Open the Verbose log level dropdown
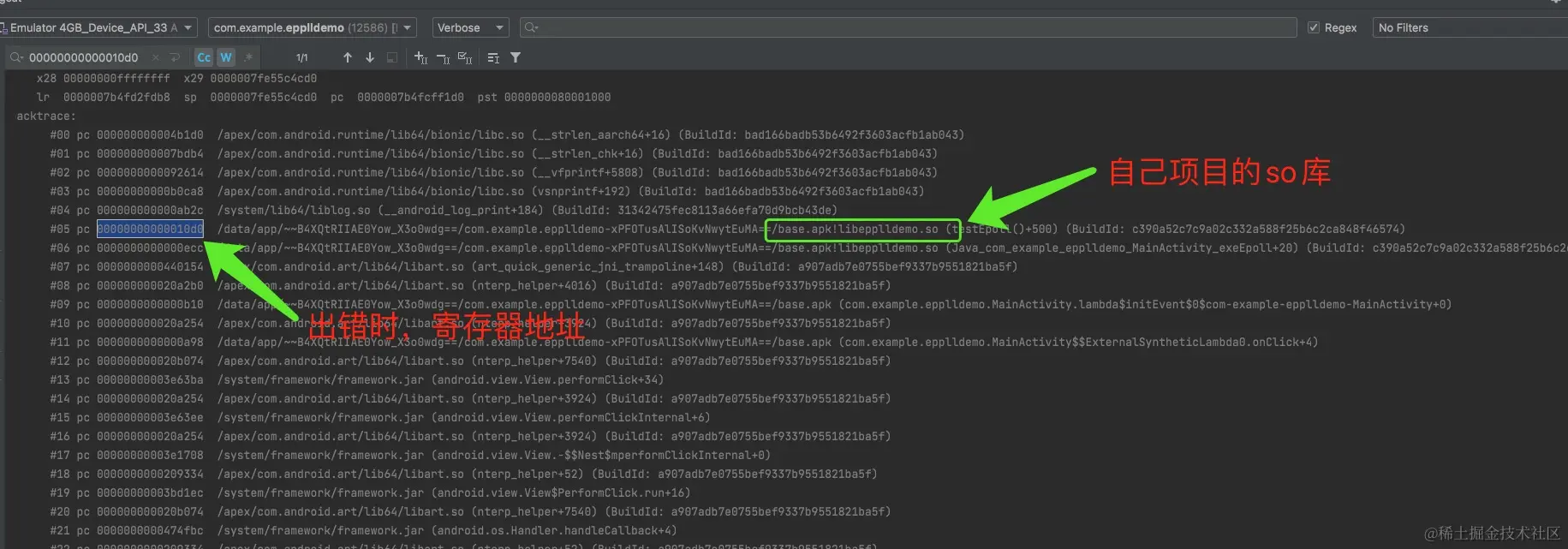The width and height of the screenshot is (1568, 549). click(470, 27)
